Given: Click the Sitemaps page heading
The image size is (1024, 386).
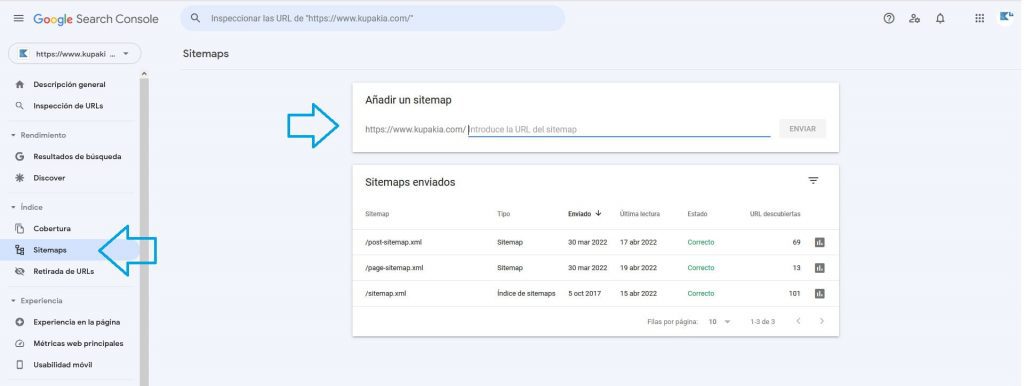Looking at the screenshot, I should pos(206,54).
